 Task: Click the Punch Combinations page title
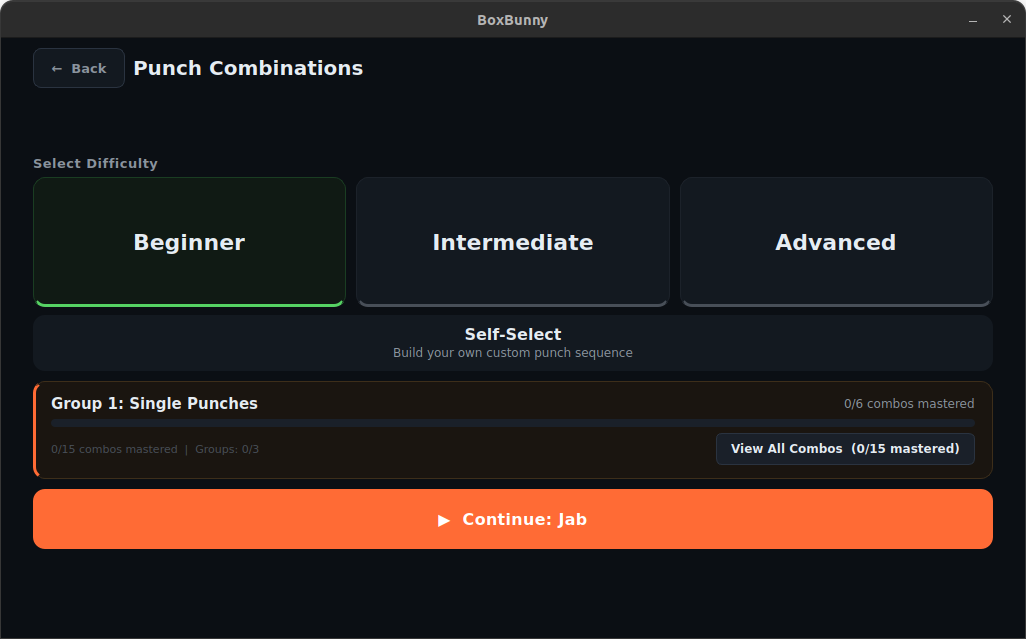pyautogui.click(x=248, y=69)
